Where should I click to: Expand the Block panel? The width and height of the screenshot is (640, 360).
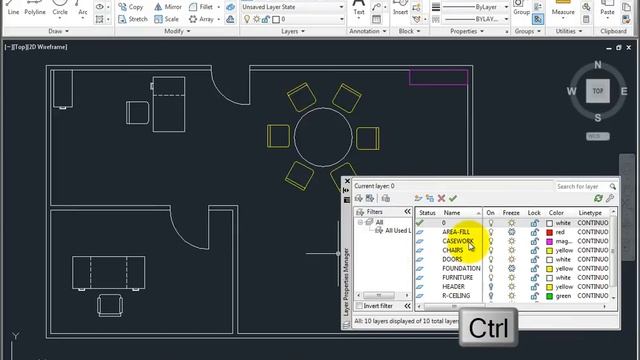click(409, 31)
